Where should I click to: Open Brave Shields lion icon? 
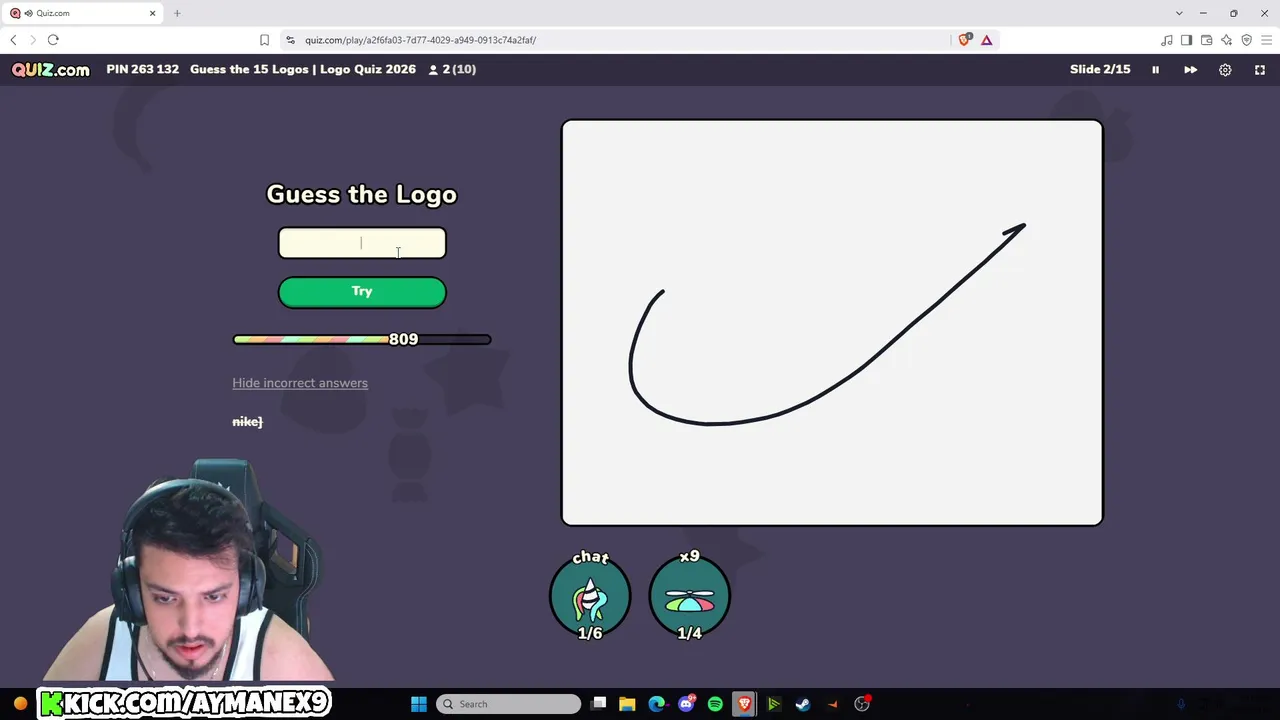(964, 40)
